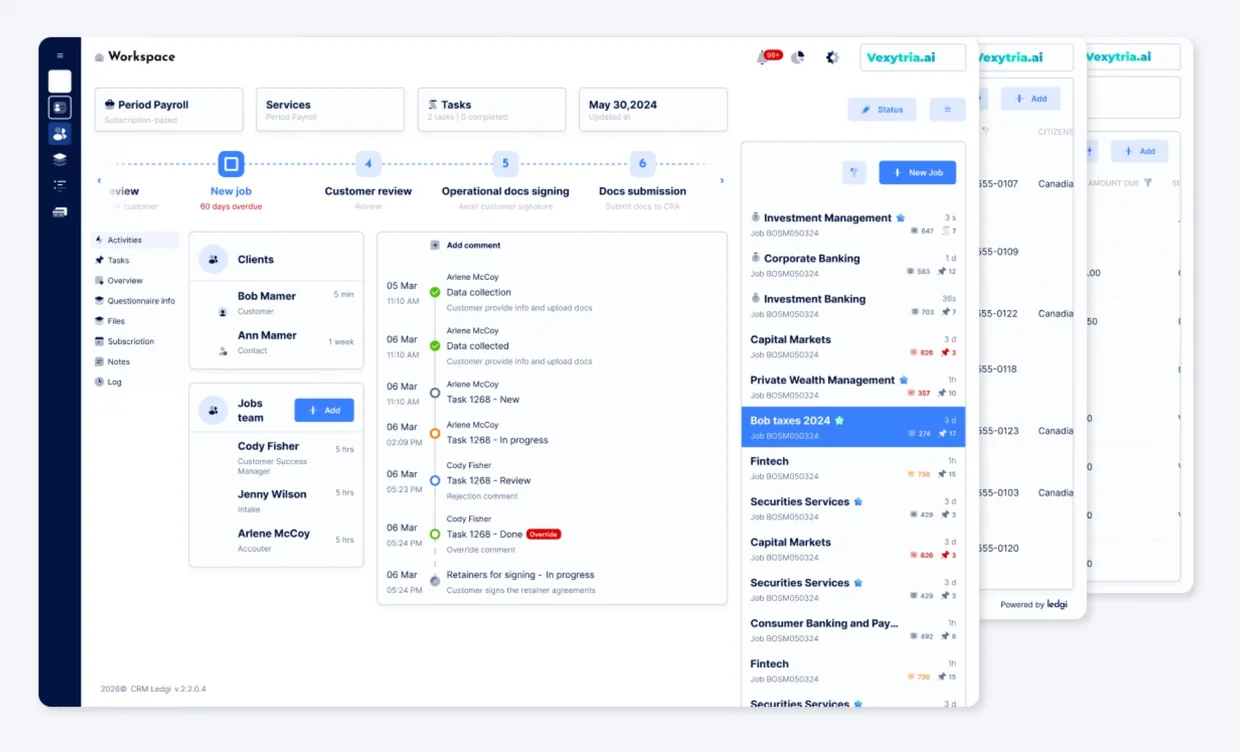Open the stacked layers icon in the sidebar
The height and width of the screenshot is (752, 1240).
click(60, 159)
